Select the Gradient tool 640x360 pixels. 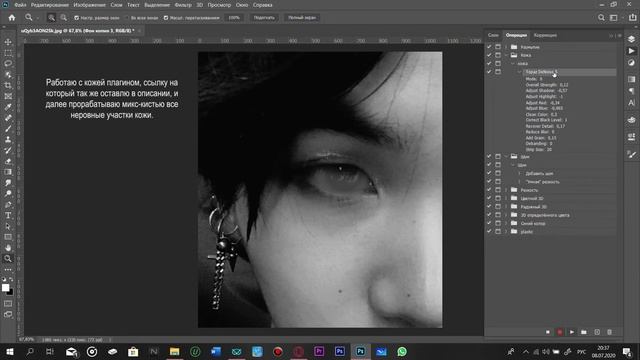pos(8,172)
